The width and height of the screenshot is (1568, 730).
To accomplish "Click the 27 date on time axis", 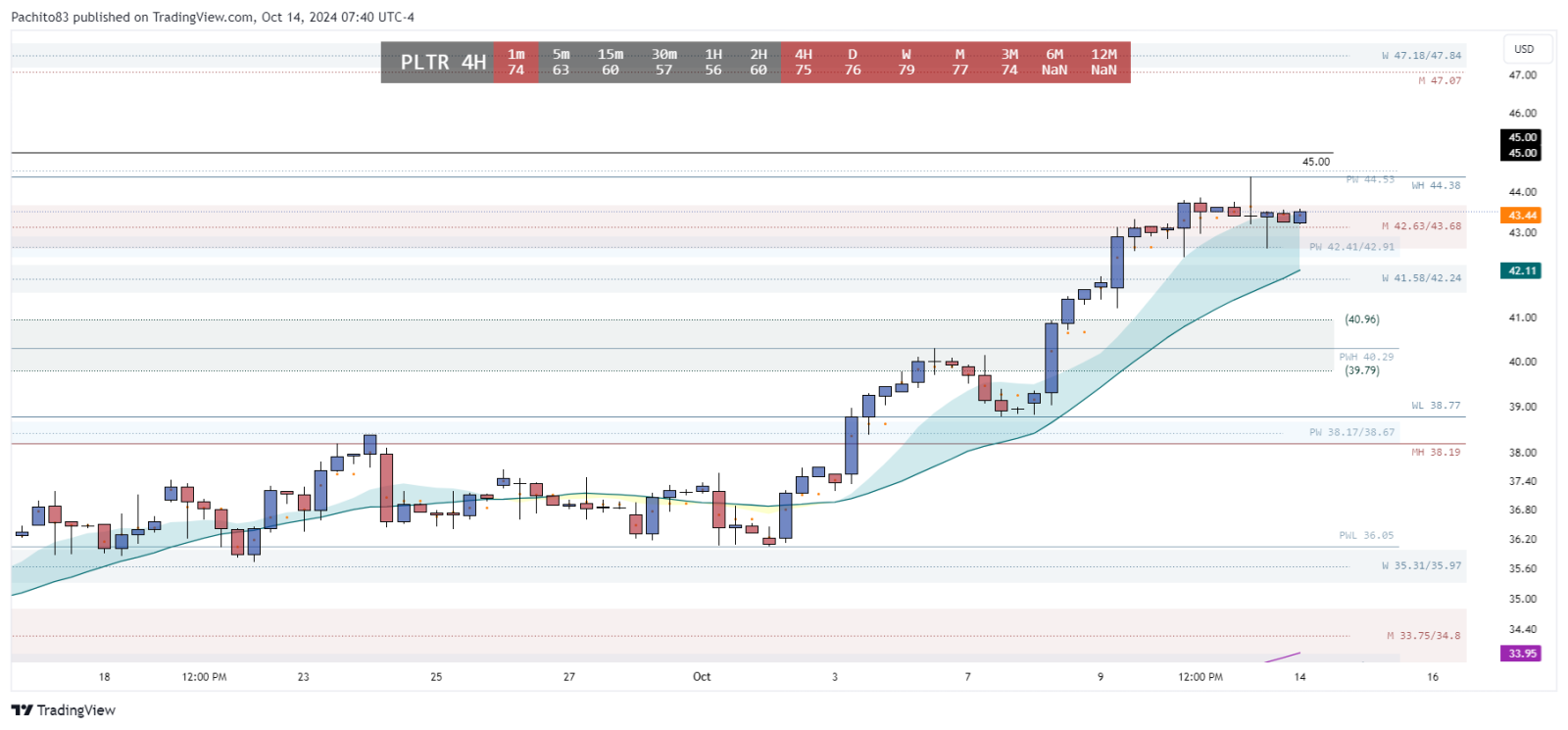I will pos(569,677).
